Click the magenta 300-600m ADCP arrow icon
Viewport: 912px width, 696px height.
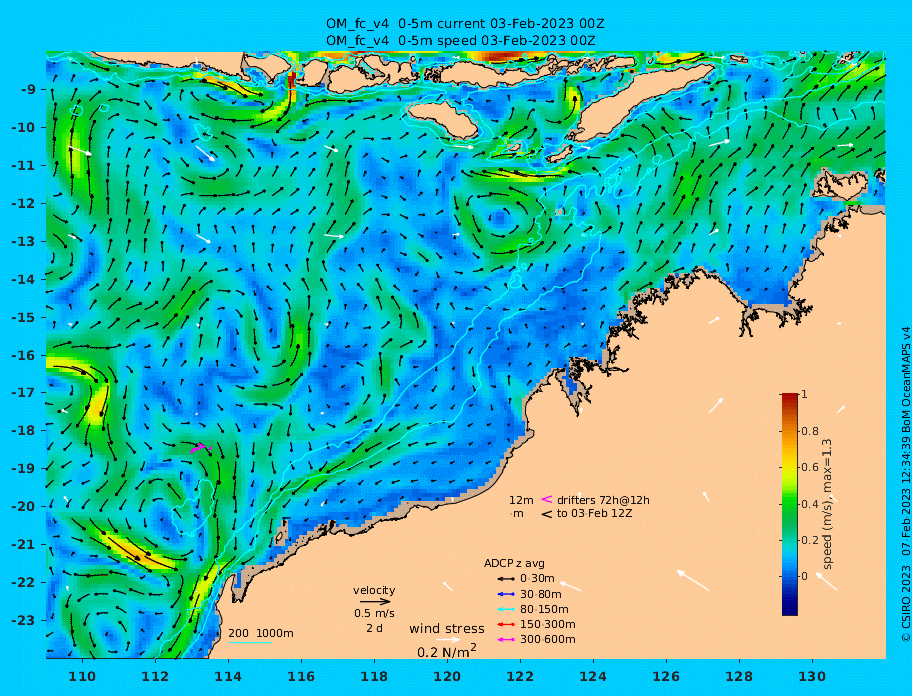(506, 640)
